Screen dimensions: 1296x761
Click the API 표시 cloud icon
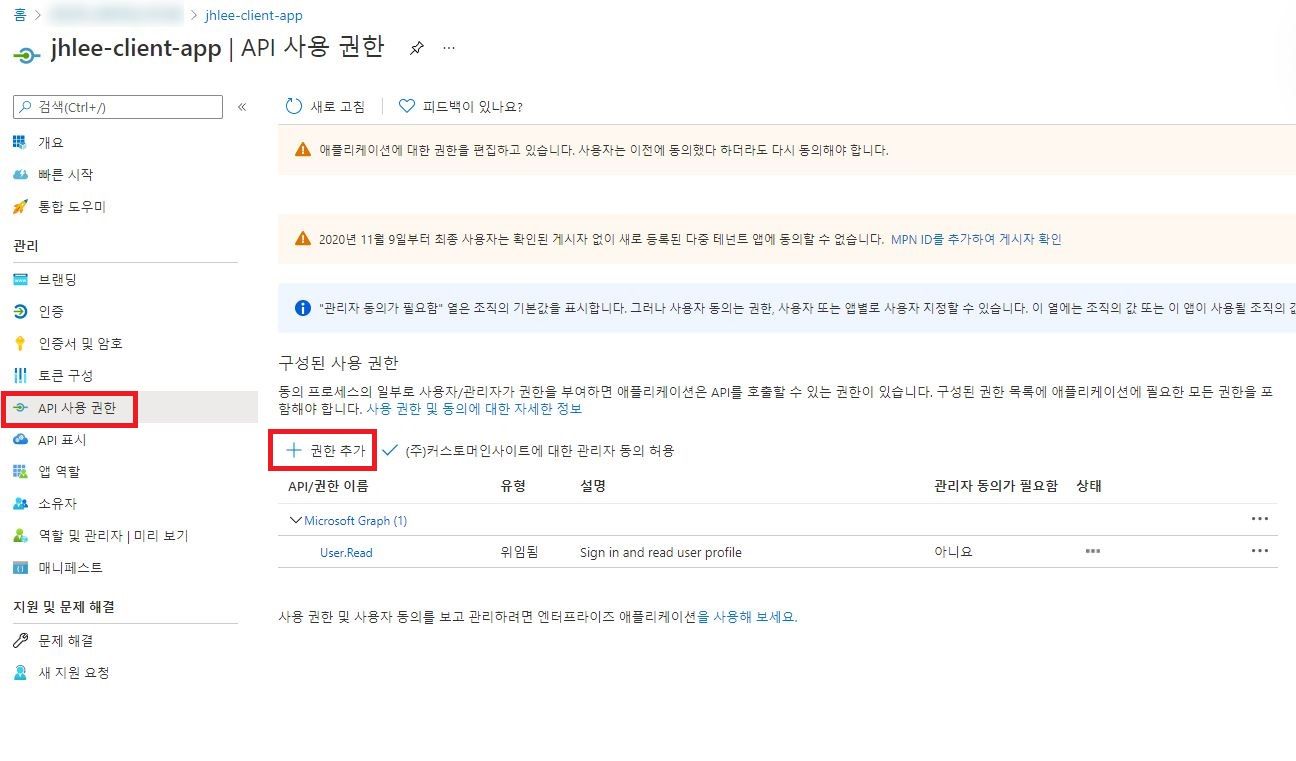[x=20, y=439]
